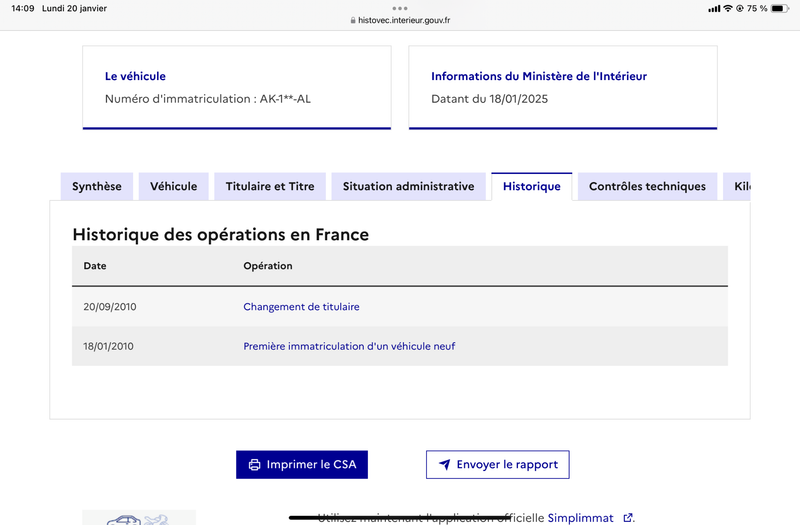
Task: Switch to the Véhicule tab
Action: (173, 186)
